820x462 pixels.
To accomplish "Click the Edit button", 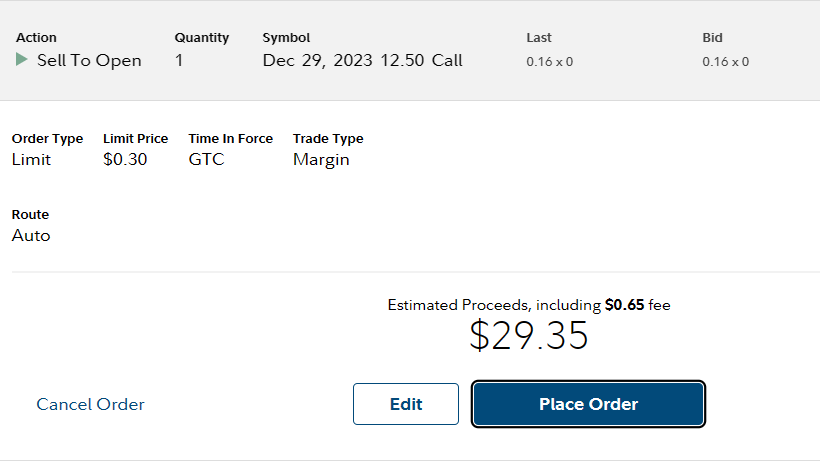I will tap(406, 404).
